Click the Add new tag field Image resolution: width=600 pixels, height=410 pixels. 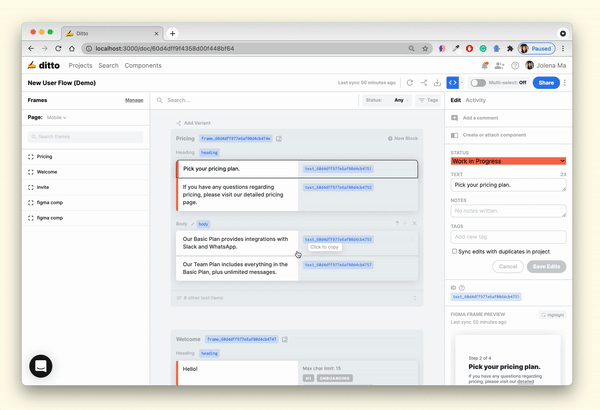pos(508,237)
